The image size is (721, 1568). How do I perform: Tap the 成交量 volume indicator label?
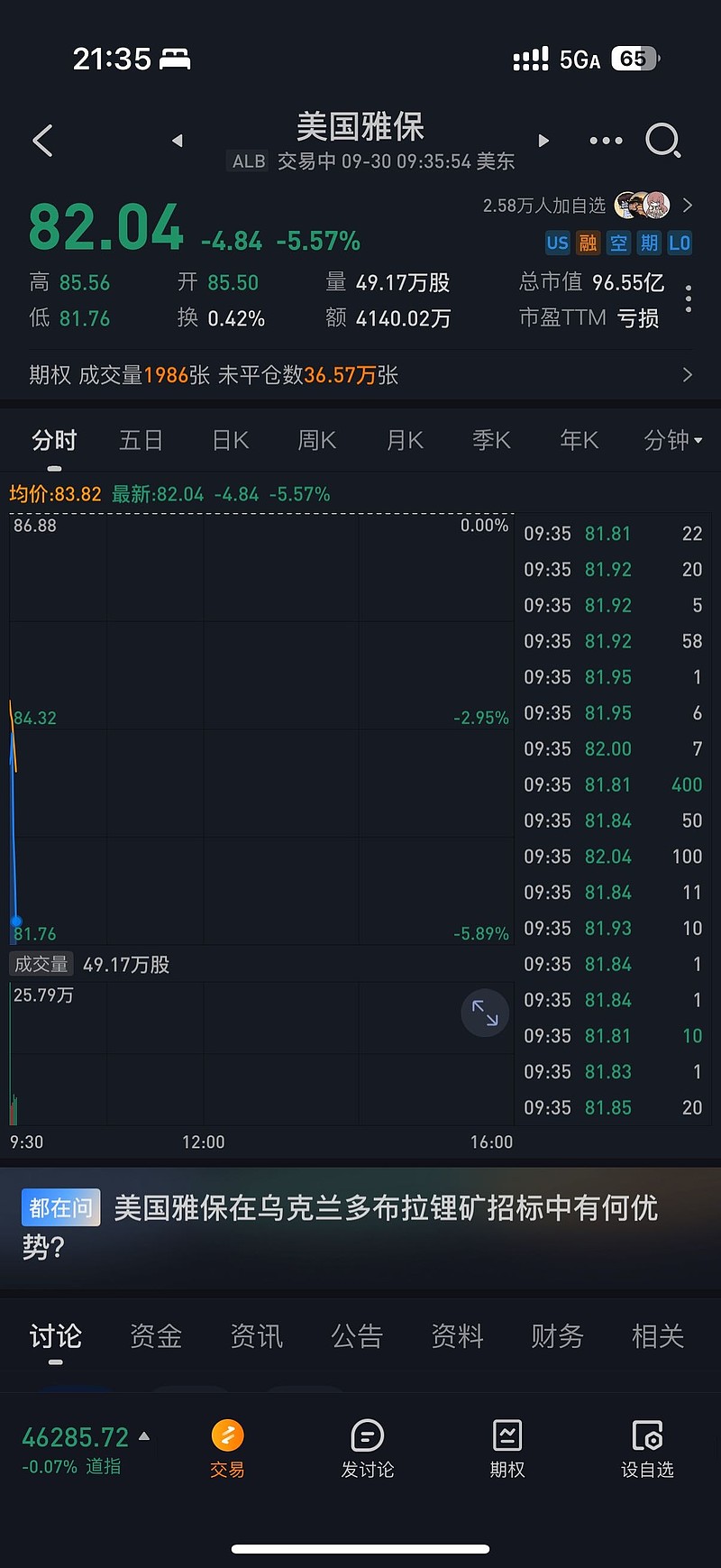(41, 964)
